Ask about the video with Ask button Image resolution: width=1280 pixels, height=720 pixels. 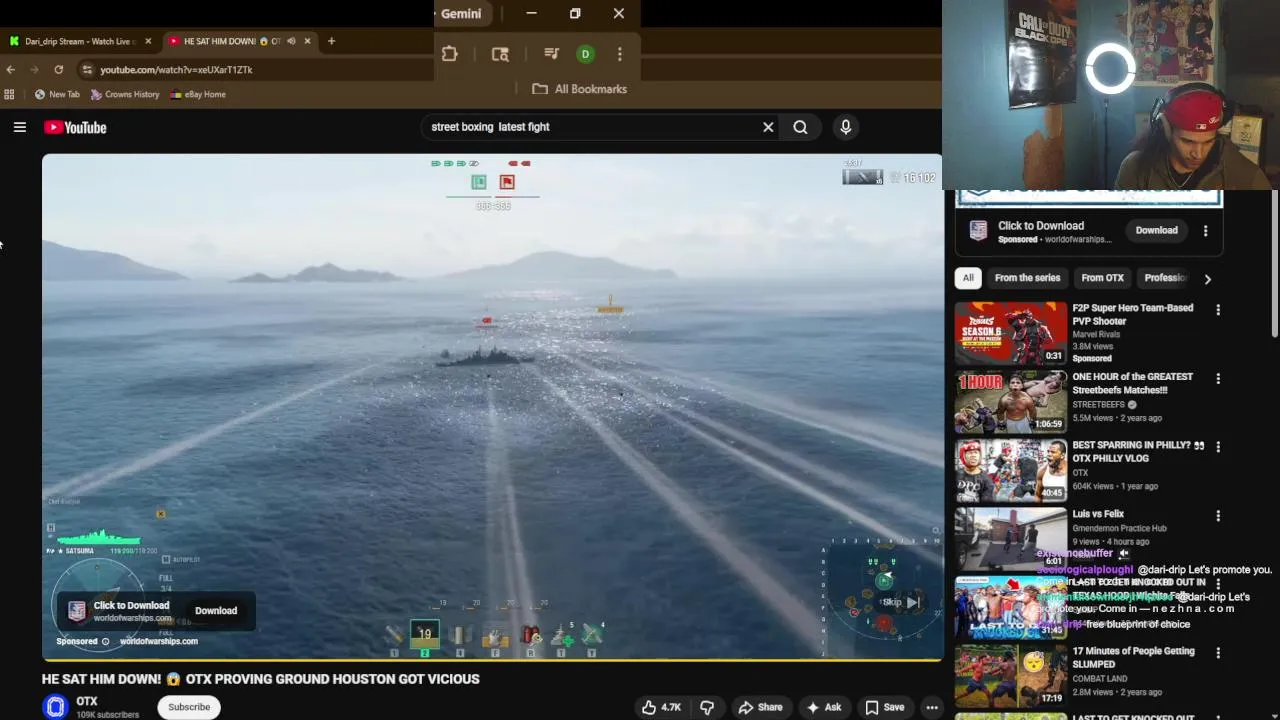(x=824, y=707)
